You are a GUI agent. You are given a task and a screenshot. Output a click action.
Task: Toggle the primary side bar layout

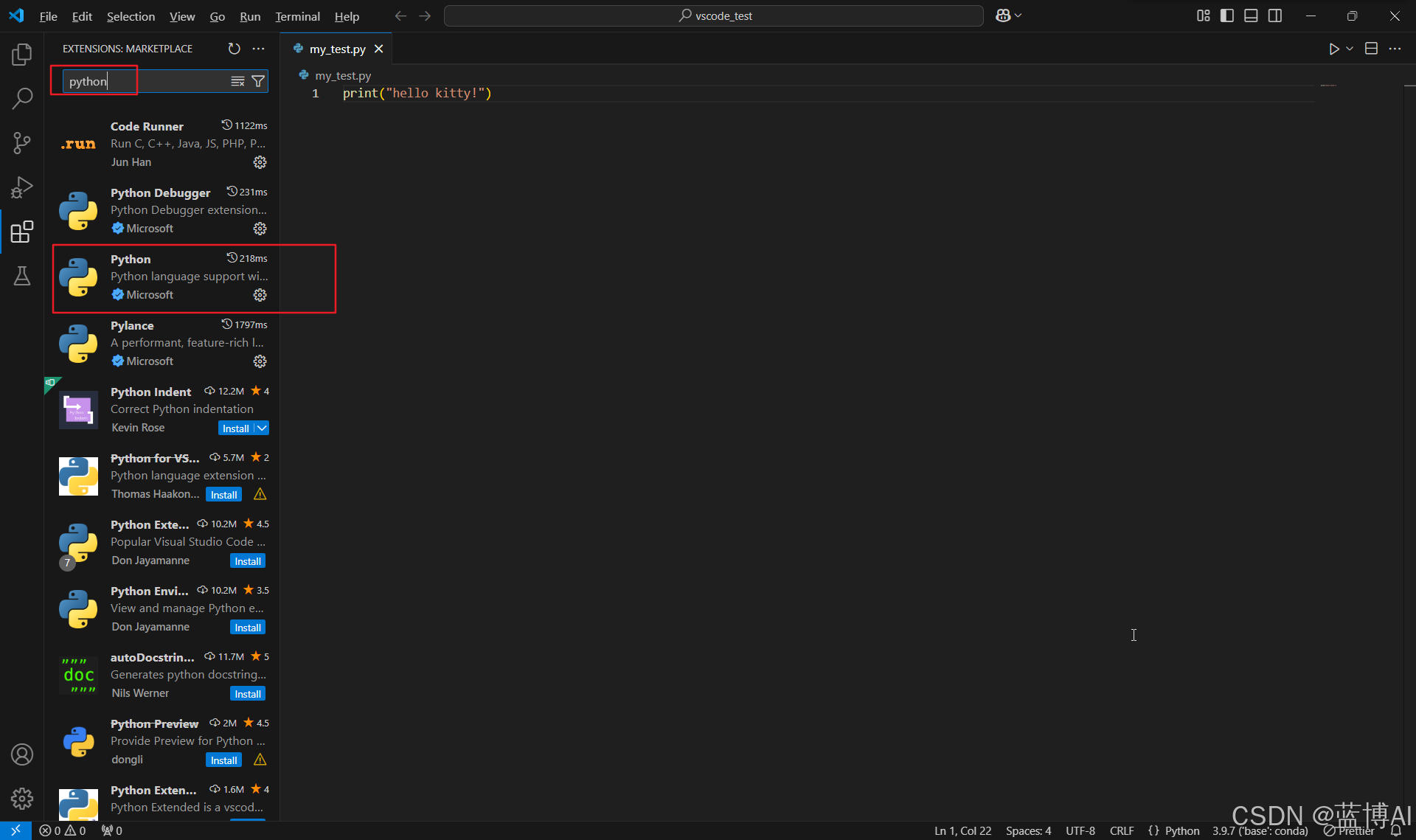(x=1227, y=15)
